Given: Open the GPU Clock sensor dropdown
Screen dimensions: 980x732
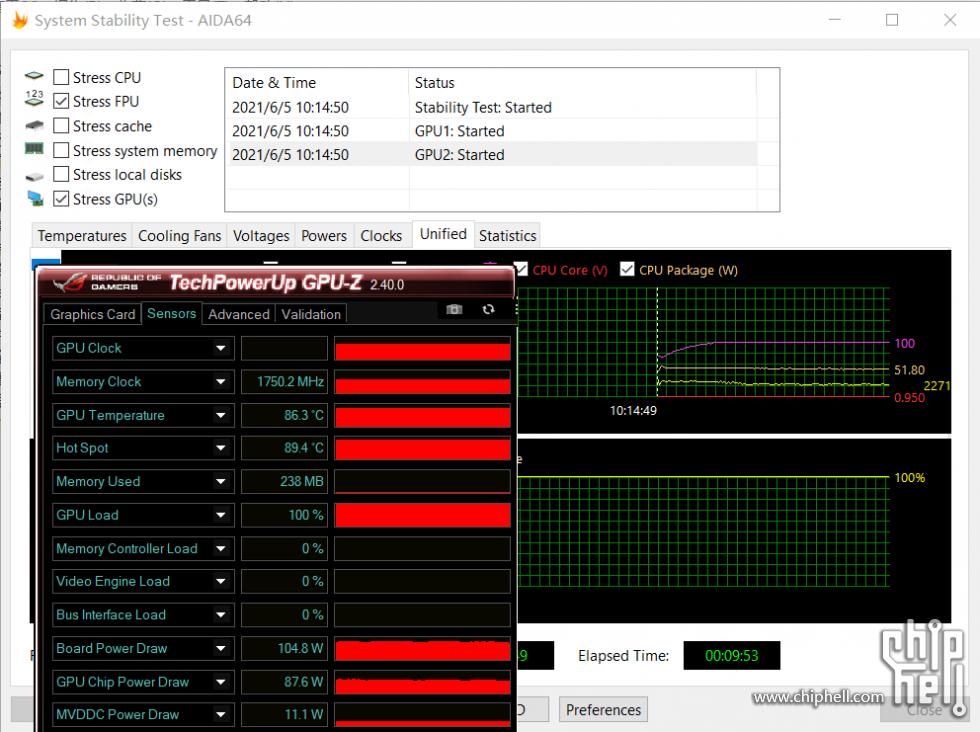Looking at the screenshot, I should point(222,348).
